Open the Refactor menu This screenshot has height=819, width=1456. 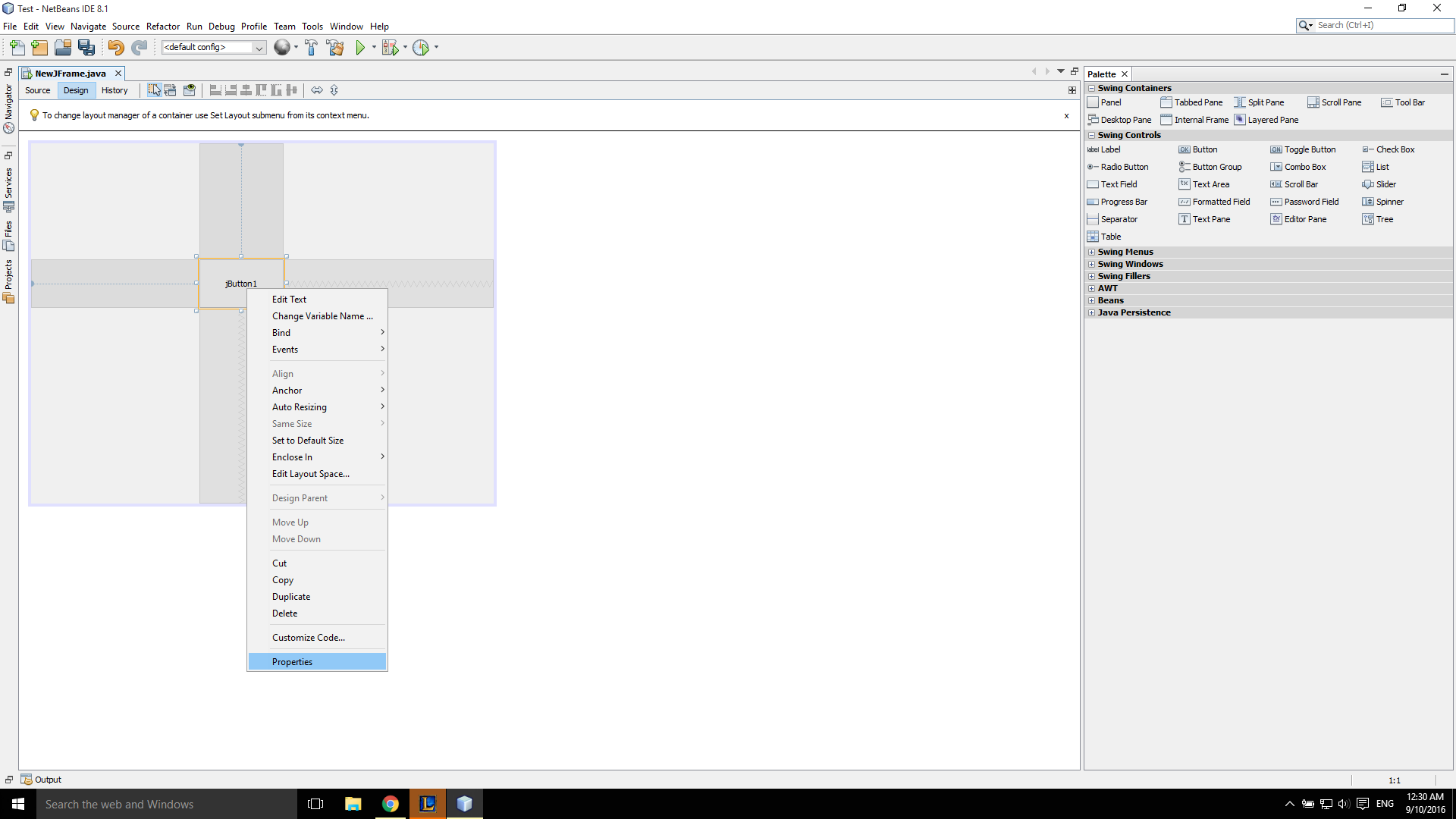coord(162,27)
